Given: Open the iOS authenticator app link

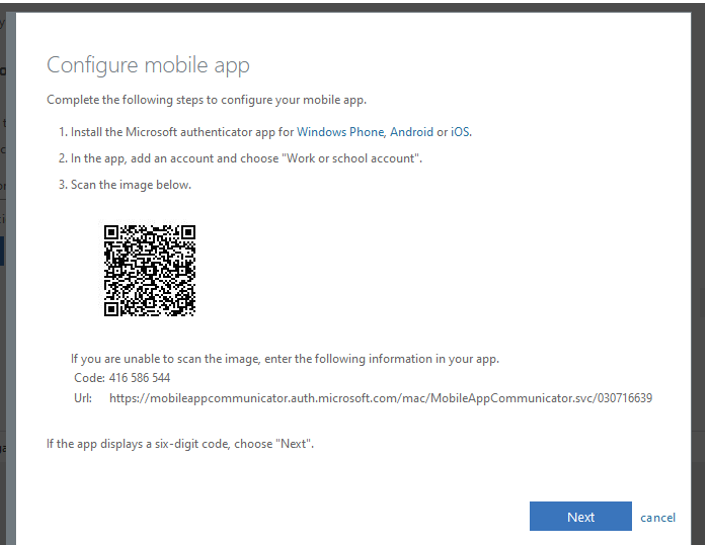Looking at the screenshot, I should coord(461,132).
